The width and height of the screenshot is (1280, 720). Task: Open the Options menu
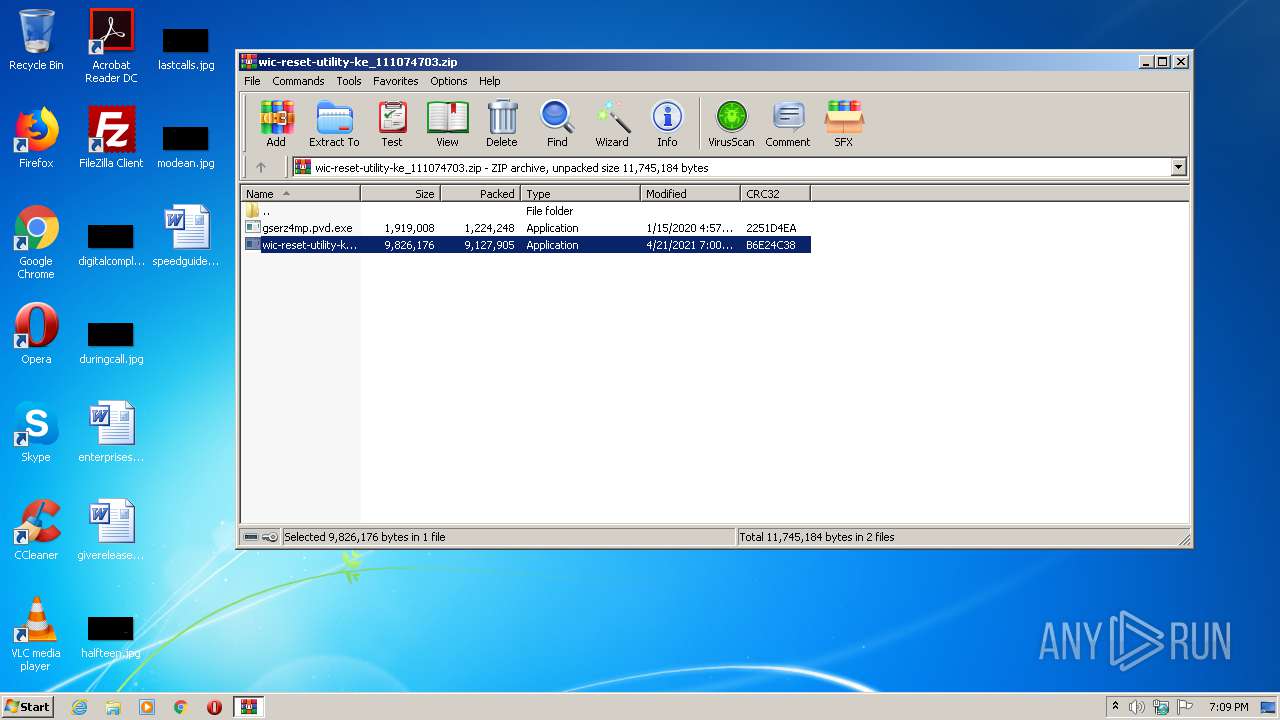[449, 81]
